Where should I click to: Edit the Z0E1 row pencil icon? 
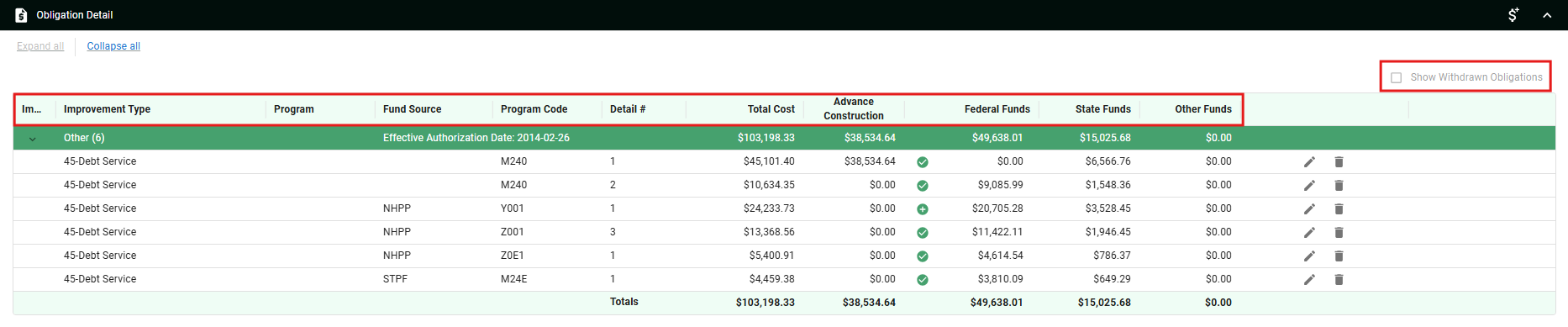tap(1309, 256)
